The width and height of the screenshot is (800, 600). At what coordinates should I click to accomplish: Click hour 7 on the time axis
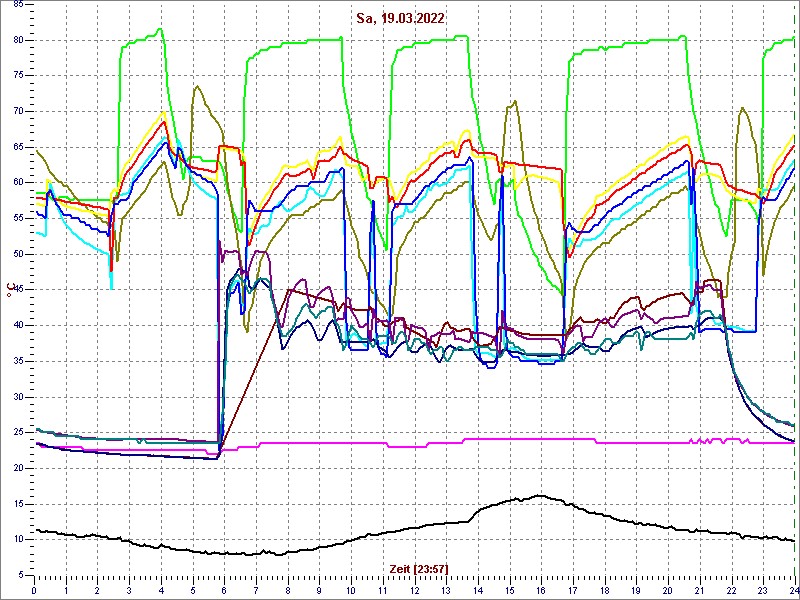coord(256,589)
